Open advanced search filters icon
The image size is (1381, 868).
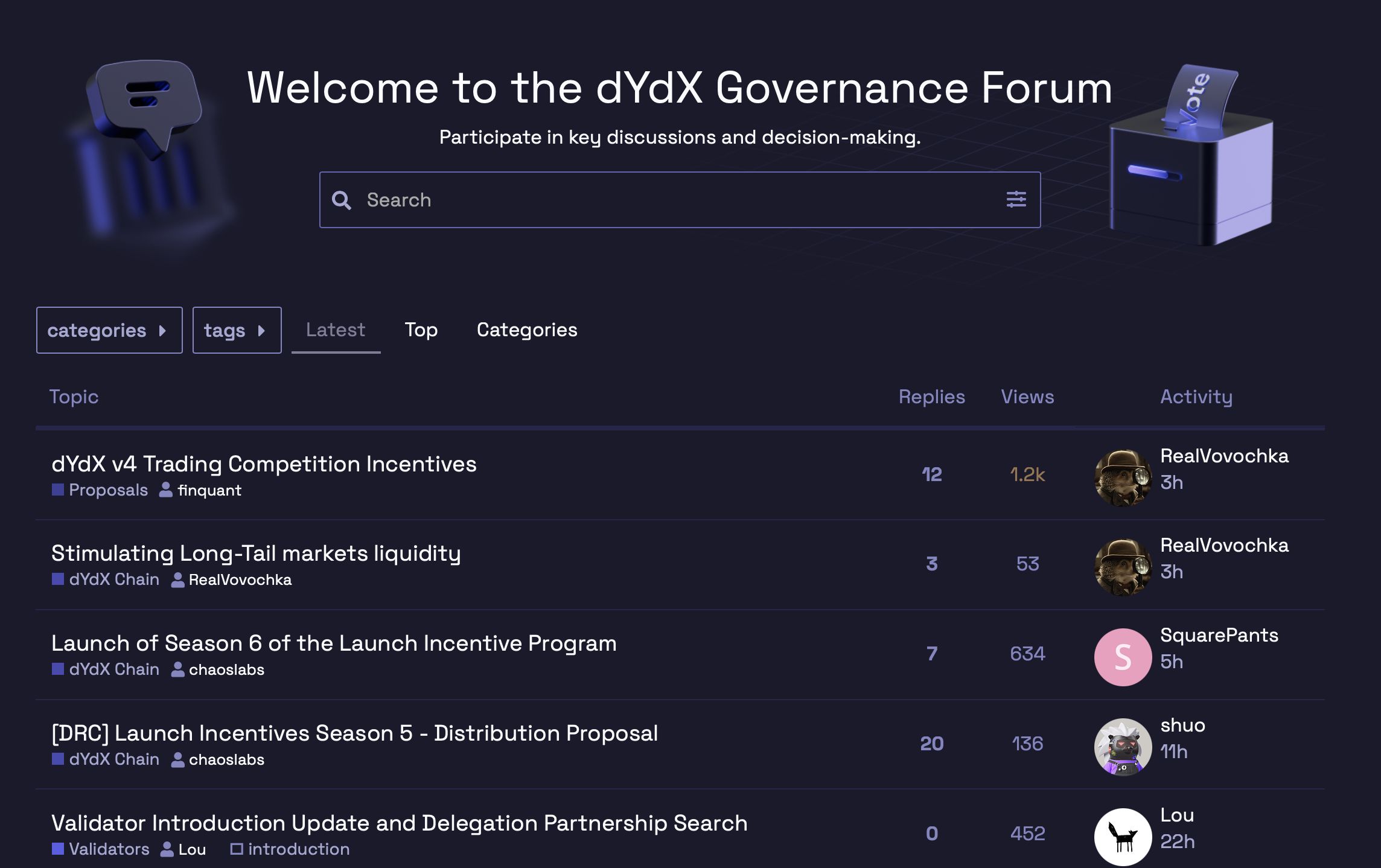click(x=1016, y=199)
